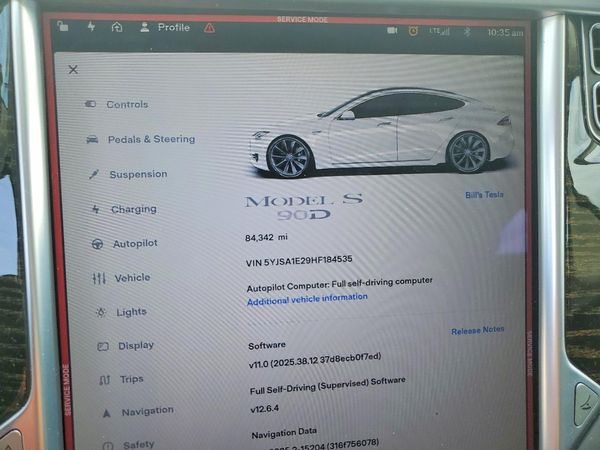Open the Controls menu
Image resolution: width=600 pixels, height=450 pixels.
[127, 104]
